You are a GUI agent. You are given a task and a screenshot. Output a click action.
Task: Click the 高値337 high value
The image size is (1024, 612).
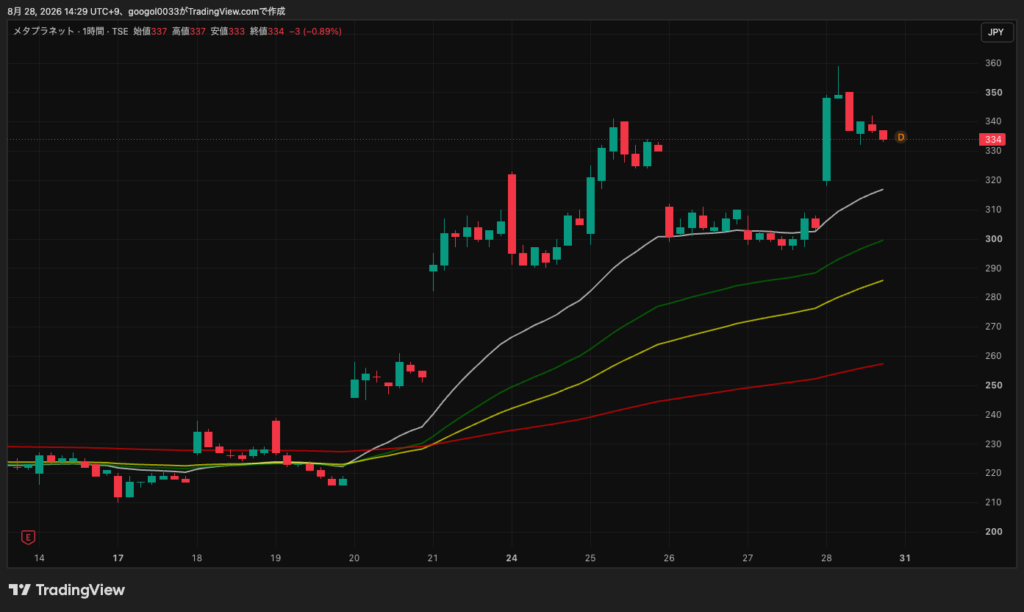(x=189, y=31)
